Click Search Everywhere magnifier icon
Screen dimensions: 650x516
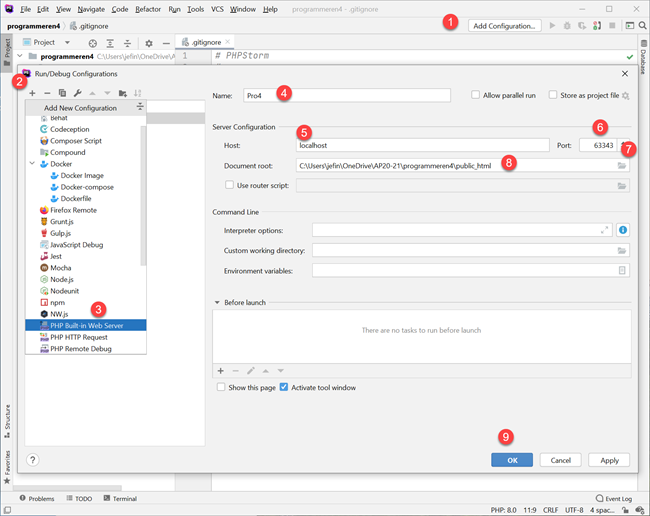tap(642, 26)
